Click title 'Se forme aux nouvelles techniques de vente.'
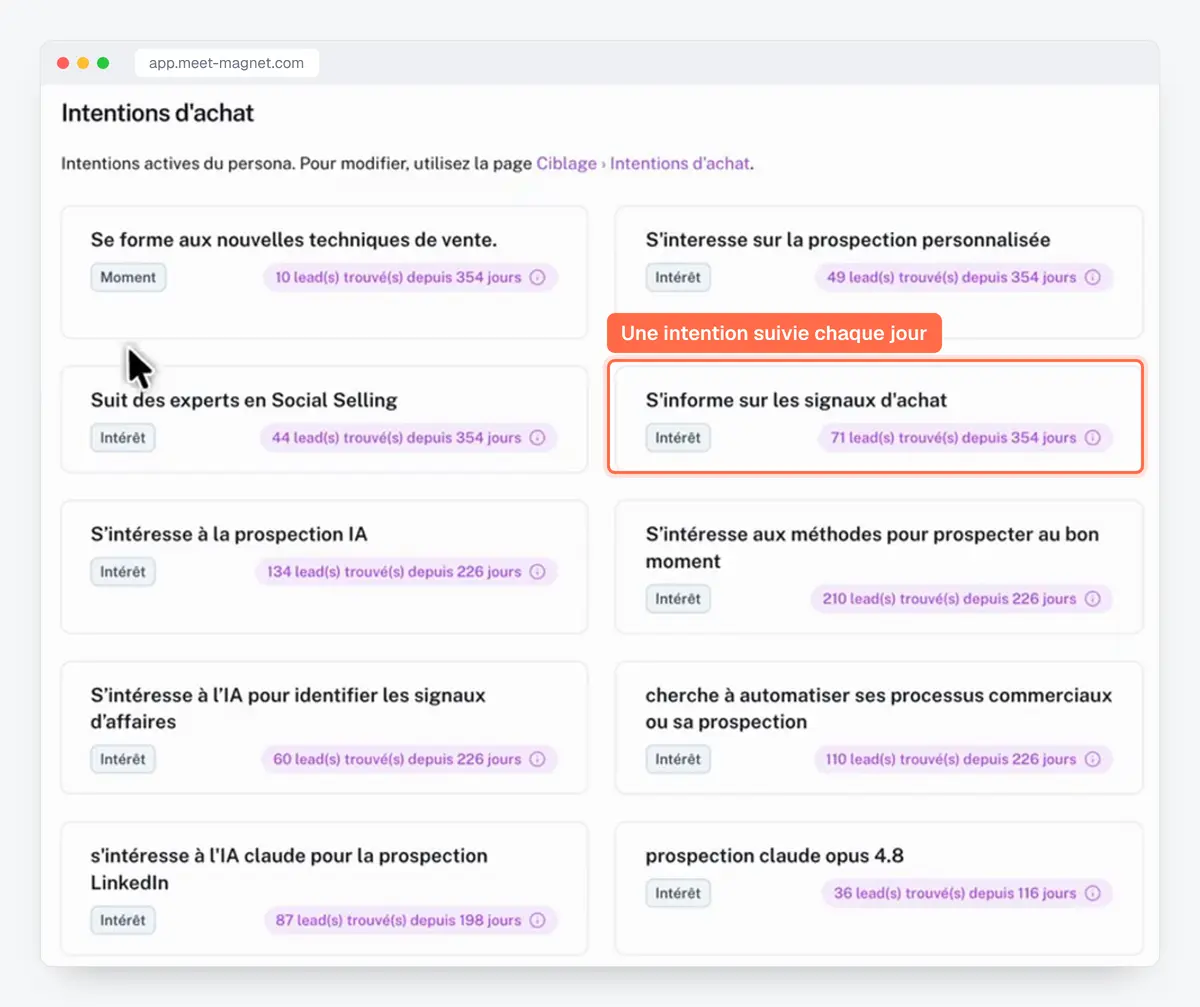 (x=294, y=240)
